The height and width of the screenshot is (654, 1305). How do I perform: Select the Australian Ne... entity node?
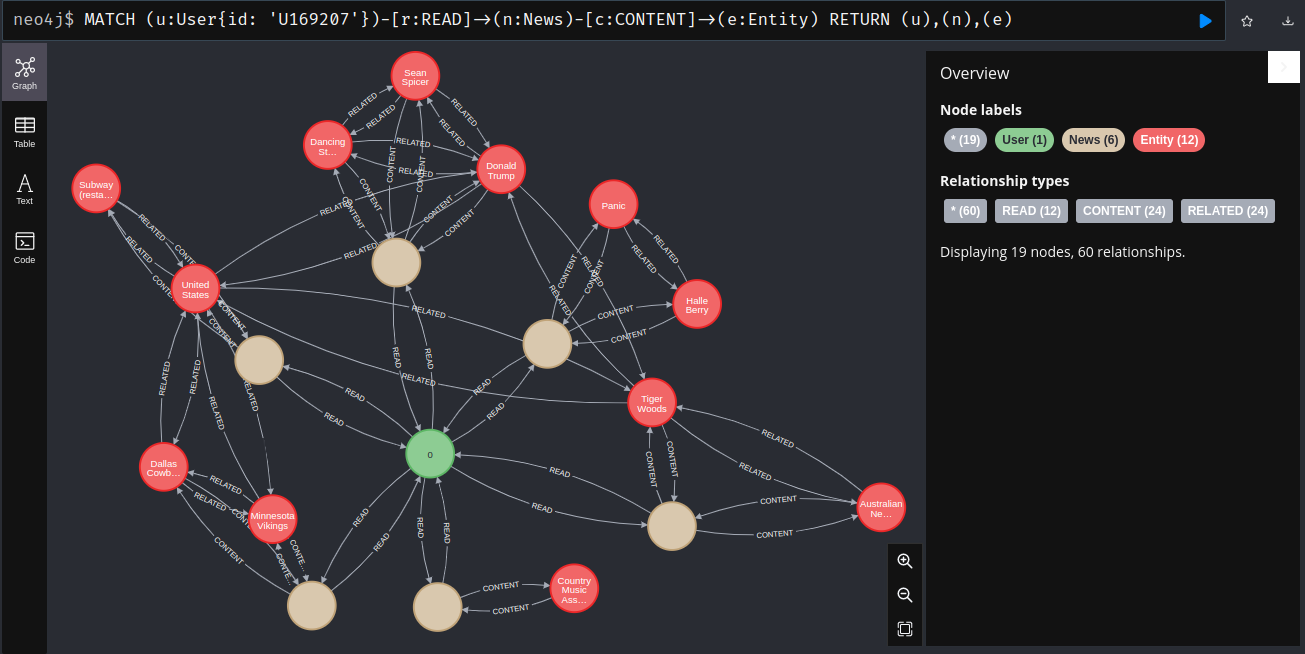[x=881, y=508]
